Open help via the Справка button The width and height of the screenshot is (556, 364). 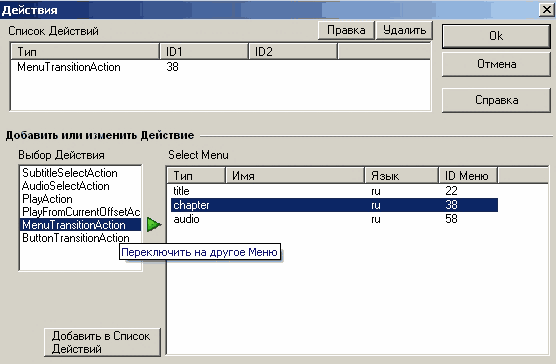pyautogui.click(x=496, y=100)
